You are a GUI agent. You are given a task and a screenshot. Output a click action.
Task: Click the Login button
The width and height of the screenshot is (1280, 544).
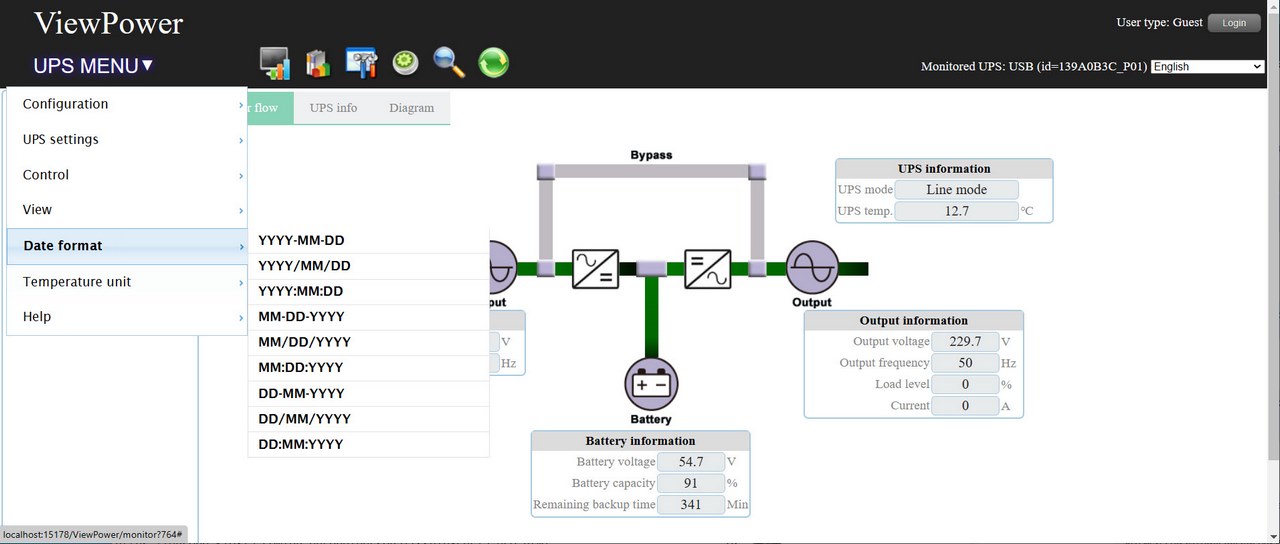pos(1234,23)
